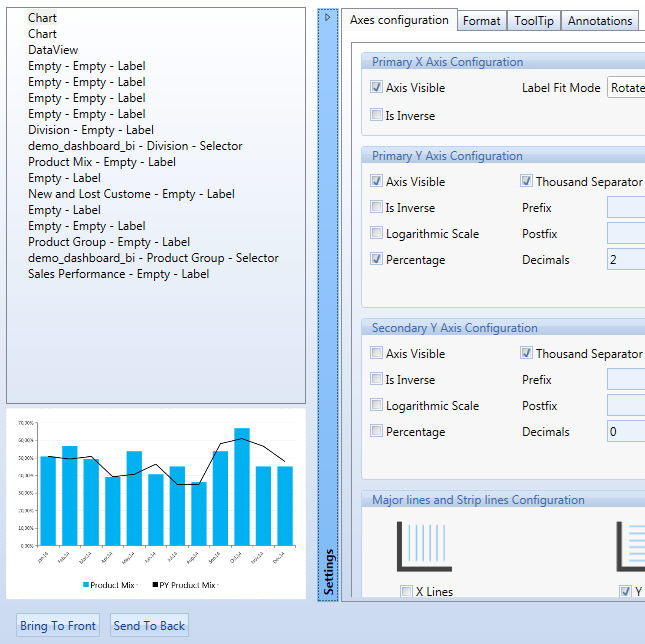Image resolution: width=645 pixels, height=644 pixels.
Task: Toggle Secondary Y Thousand Separator checkbox
Action: pos(526,353)
